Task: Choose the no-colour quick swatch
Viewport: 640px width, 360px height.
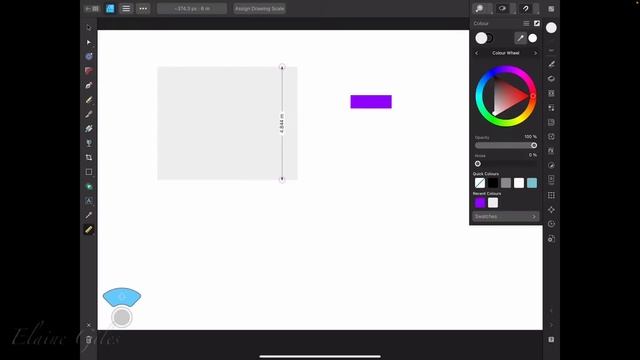Action: 480,183
